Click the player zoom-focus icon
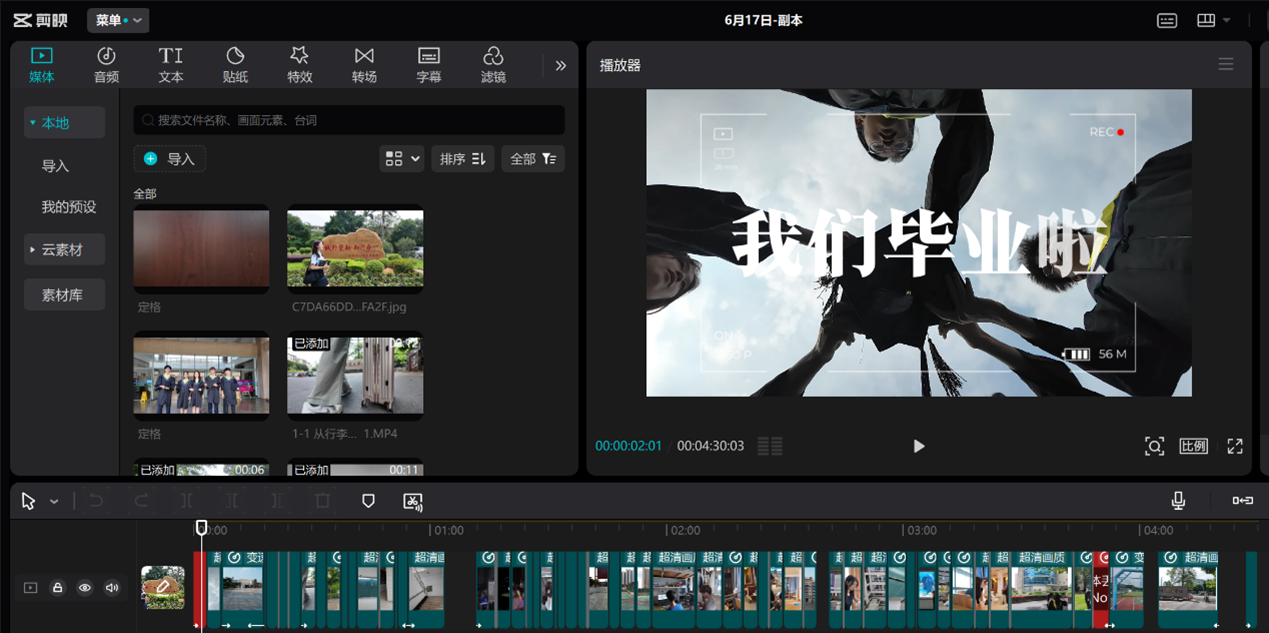Image resolution: width=1269 pixels, height=633 pixels. click(x=1154, y=446)
